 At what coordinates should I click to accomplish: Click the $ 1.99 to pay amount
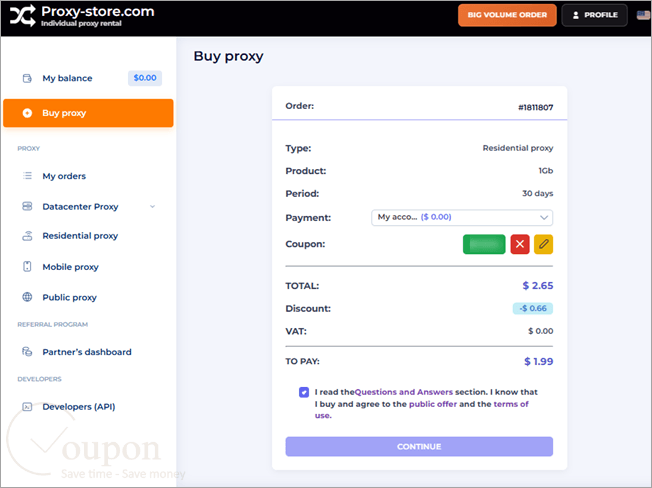click(x=538, y=361)
